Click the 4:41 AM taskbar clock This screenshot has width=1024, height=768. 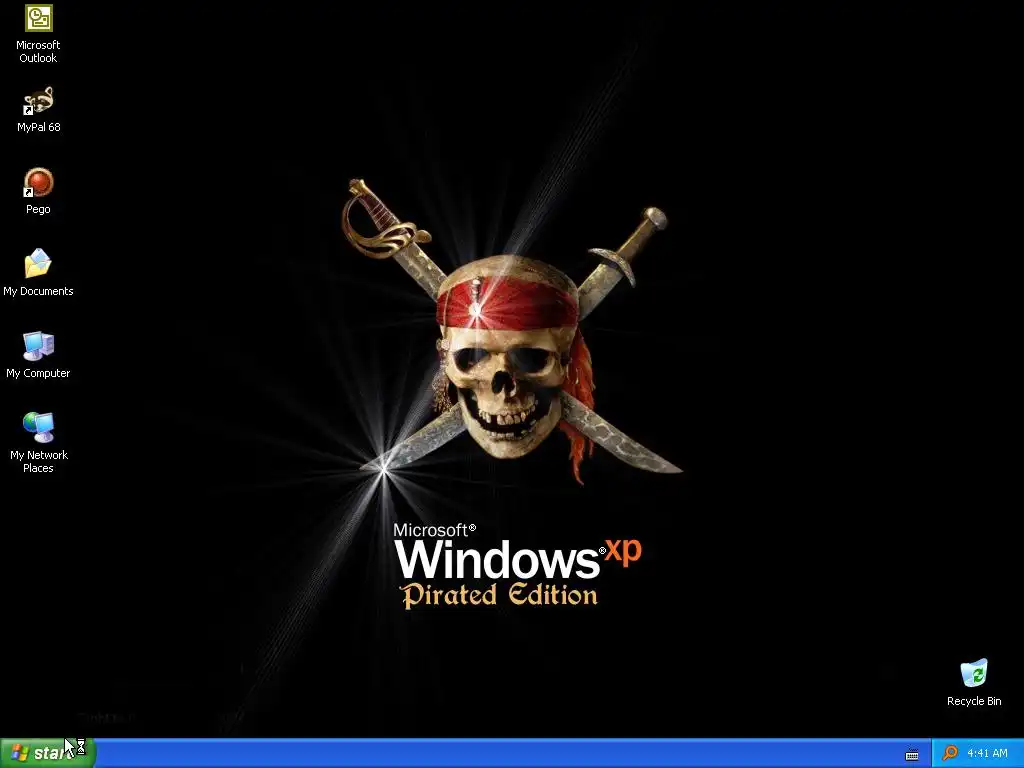(x=987, y=753)
